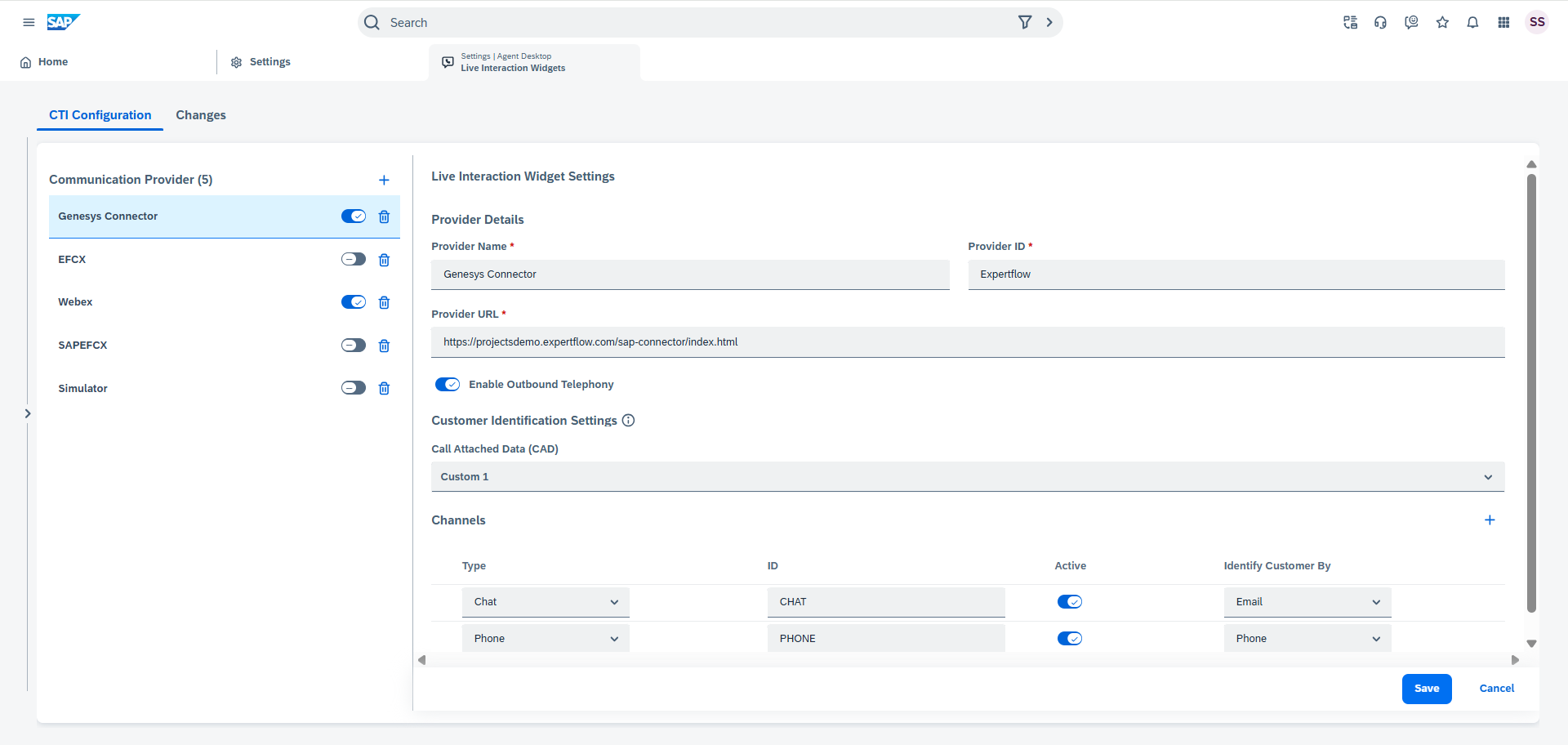Add a new channel with plus icon
Viewport: 1568px width, 745px height.
point(1489,520)
